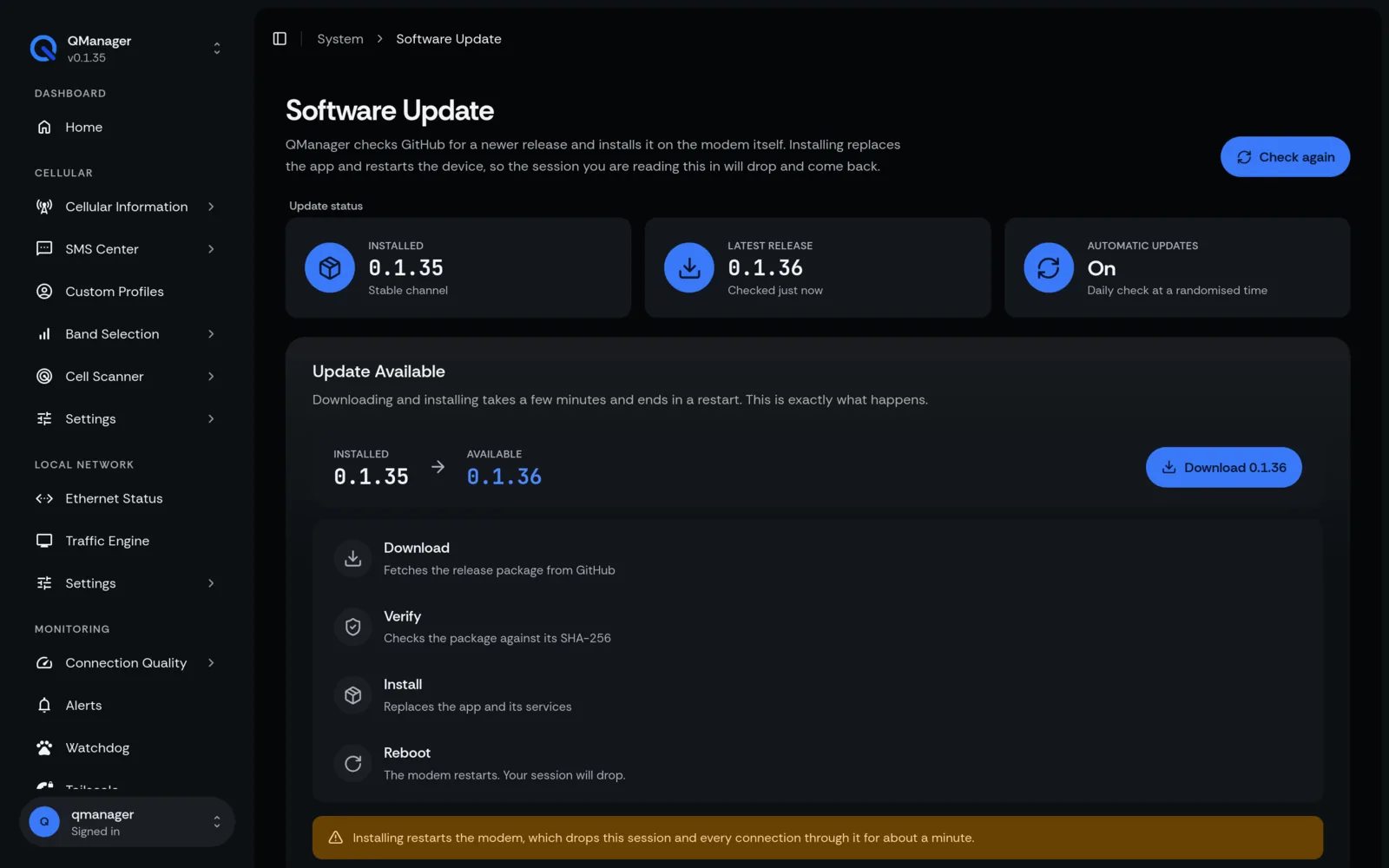
Task: Click the Automatic Updates refresh icon circle
Action: pos(1049,267)
